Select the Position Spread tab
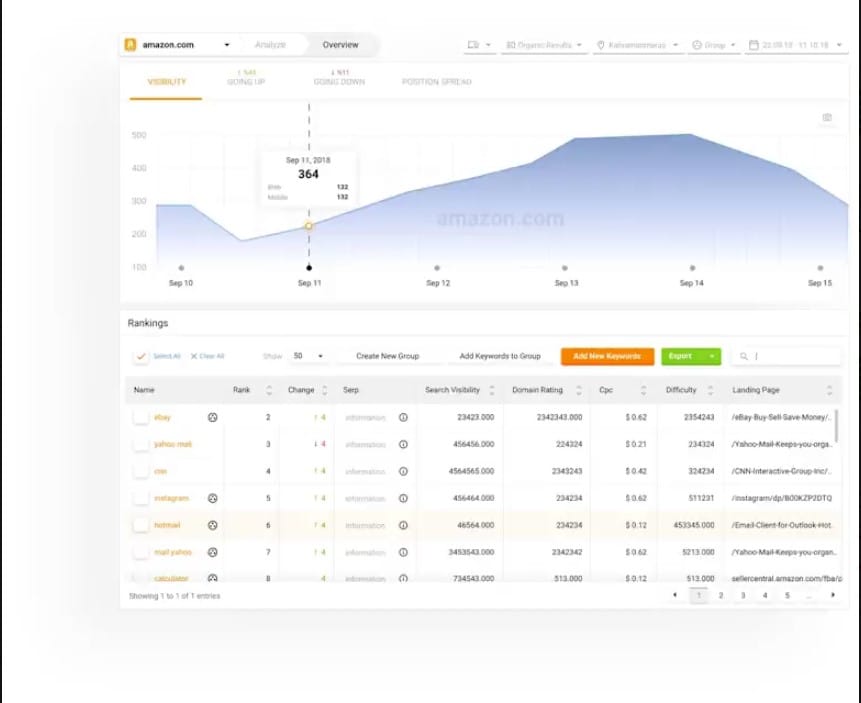Screen dimensions: 861x703 437,82
